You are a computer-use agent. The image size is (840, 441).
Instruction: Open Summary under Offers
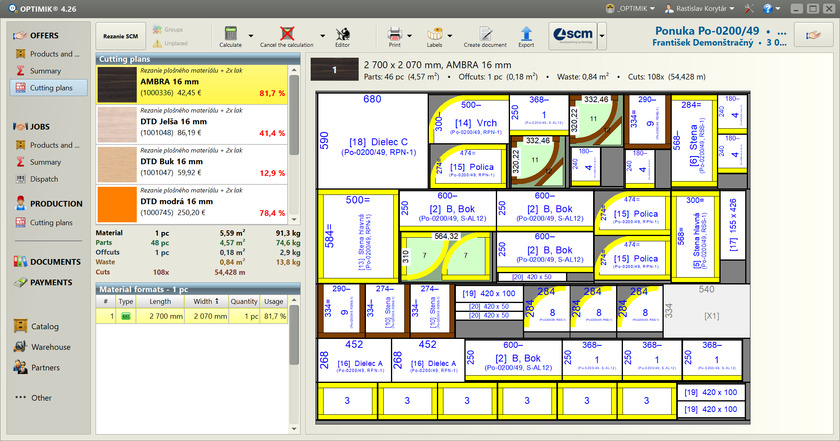pos(39,71)
